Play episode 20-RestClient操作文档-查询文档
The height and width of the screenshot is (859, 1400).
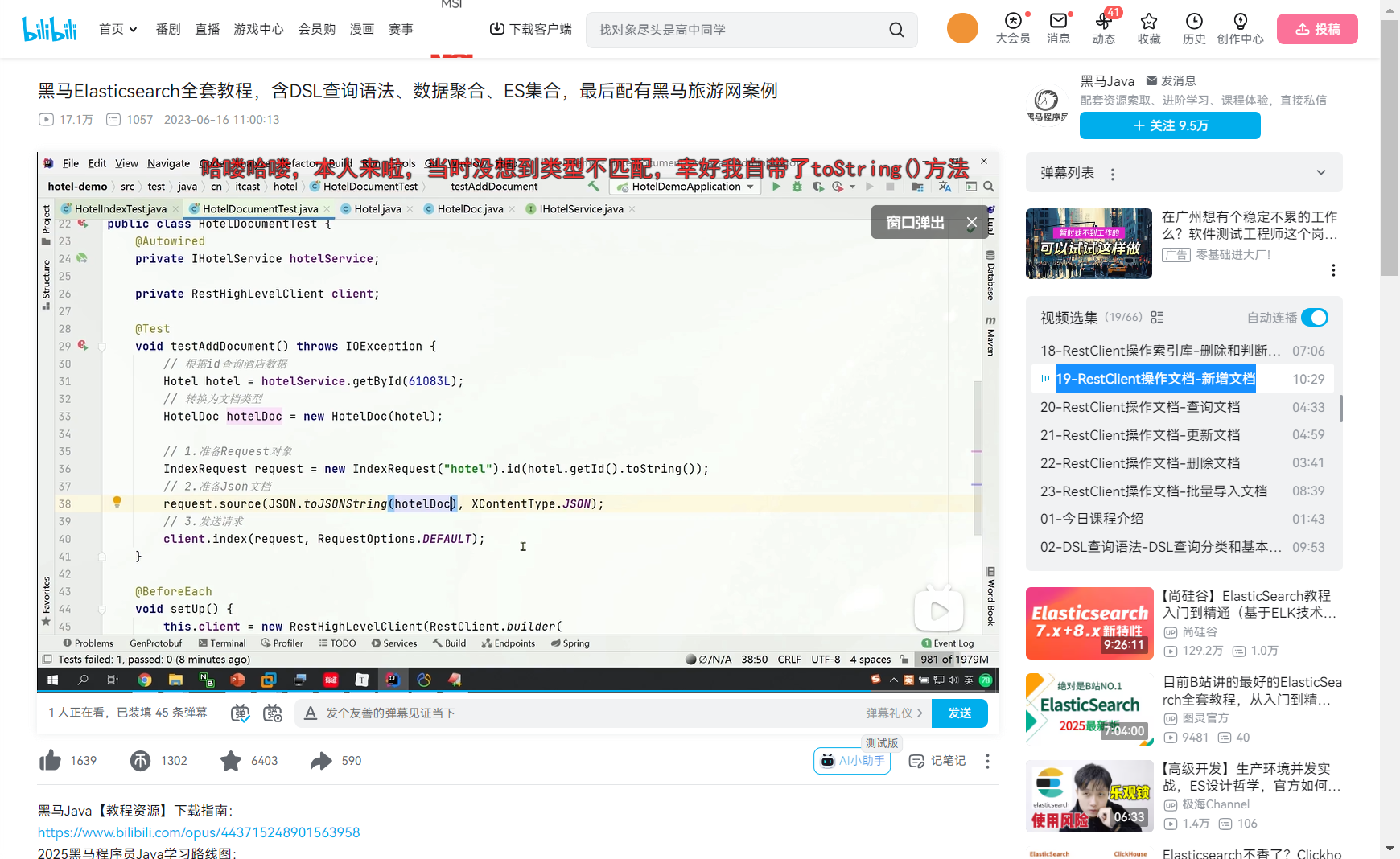coord(1140,407)
